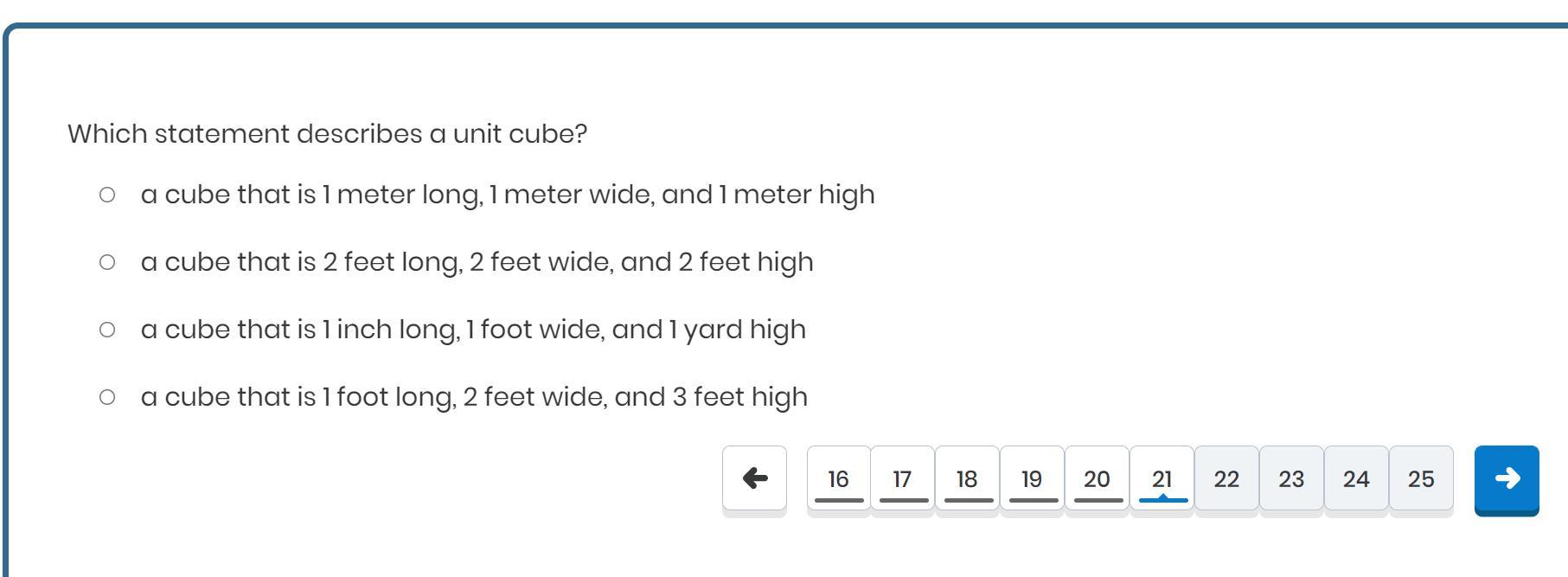
Task: Select the 1 inch, 1 foot, 1 yard option
Action: (x=107, y=330)
